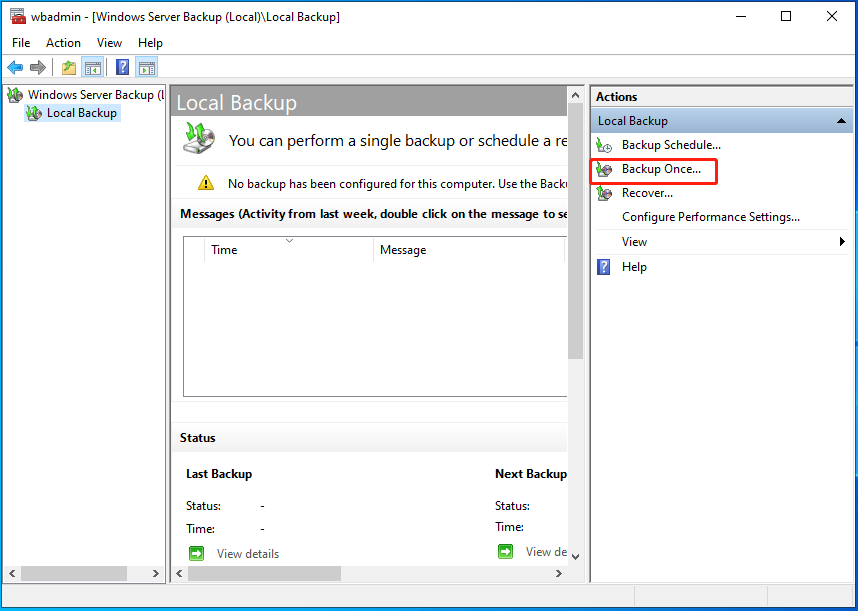This screenshot has width=858, height=611.
Task: Click the Recover icon in Actions pane
Action: [604, 193]
